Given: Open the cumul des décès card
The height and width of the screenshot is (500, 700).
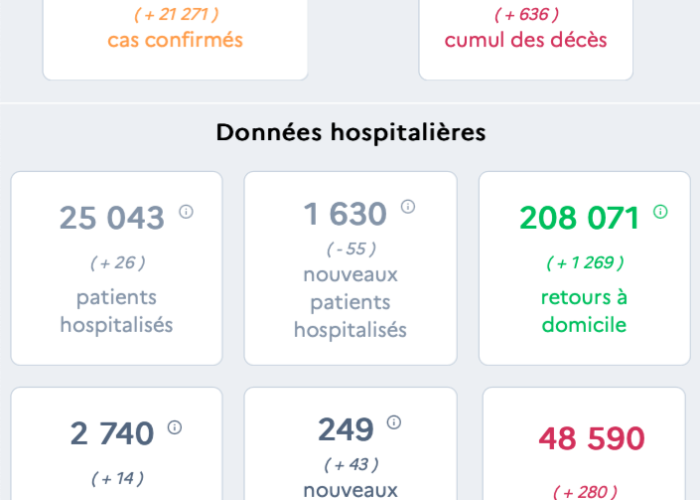Looking at the screenshot, I should (x=526, y=40).
